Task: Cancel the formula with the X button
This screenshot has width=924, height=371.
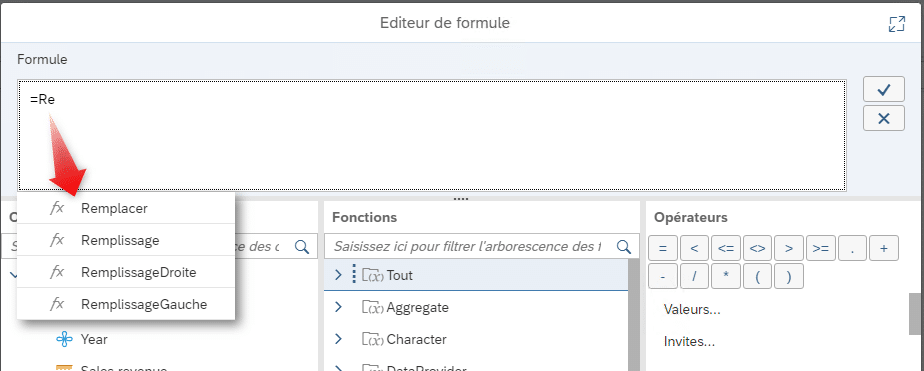Action: tap(883, 118)
